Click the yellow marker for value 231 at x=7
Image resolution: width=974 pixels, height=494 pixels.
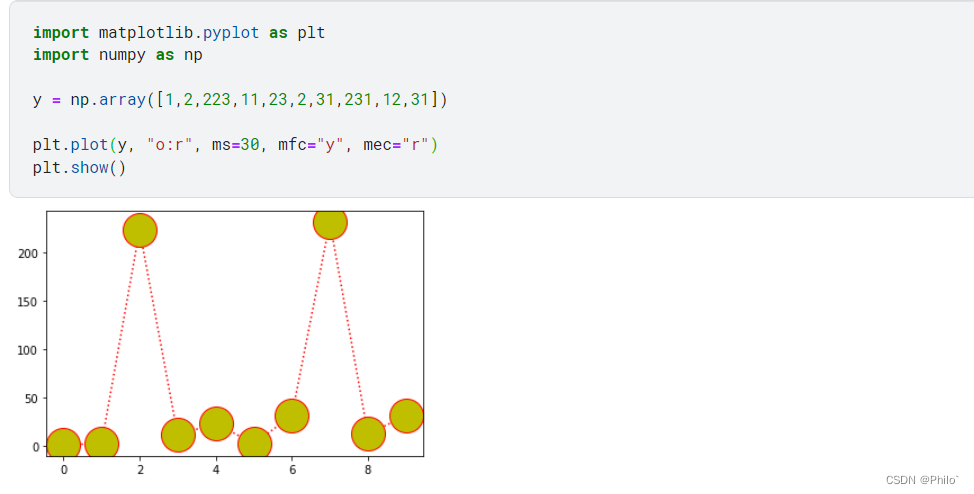point(330,225)
